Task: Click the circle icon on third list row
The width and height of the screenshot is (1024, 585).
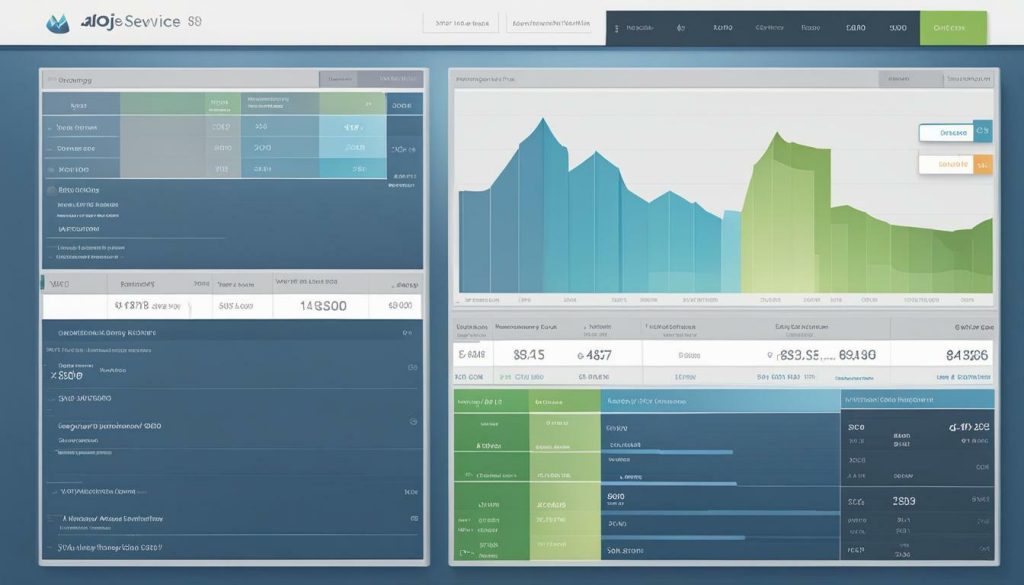Action: click(412, 422)
